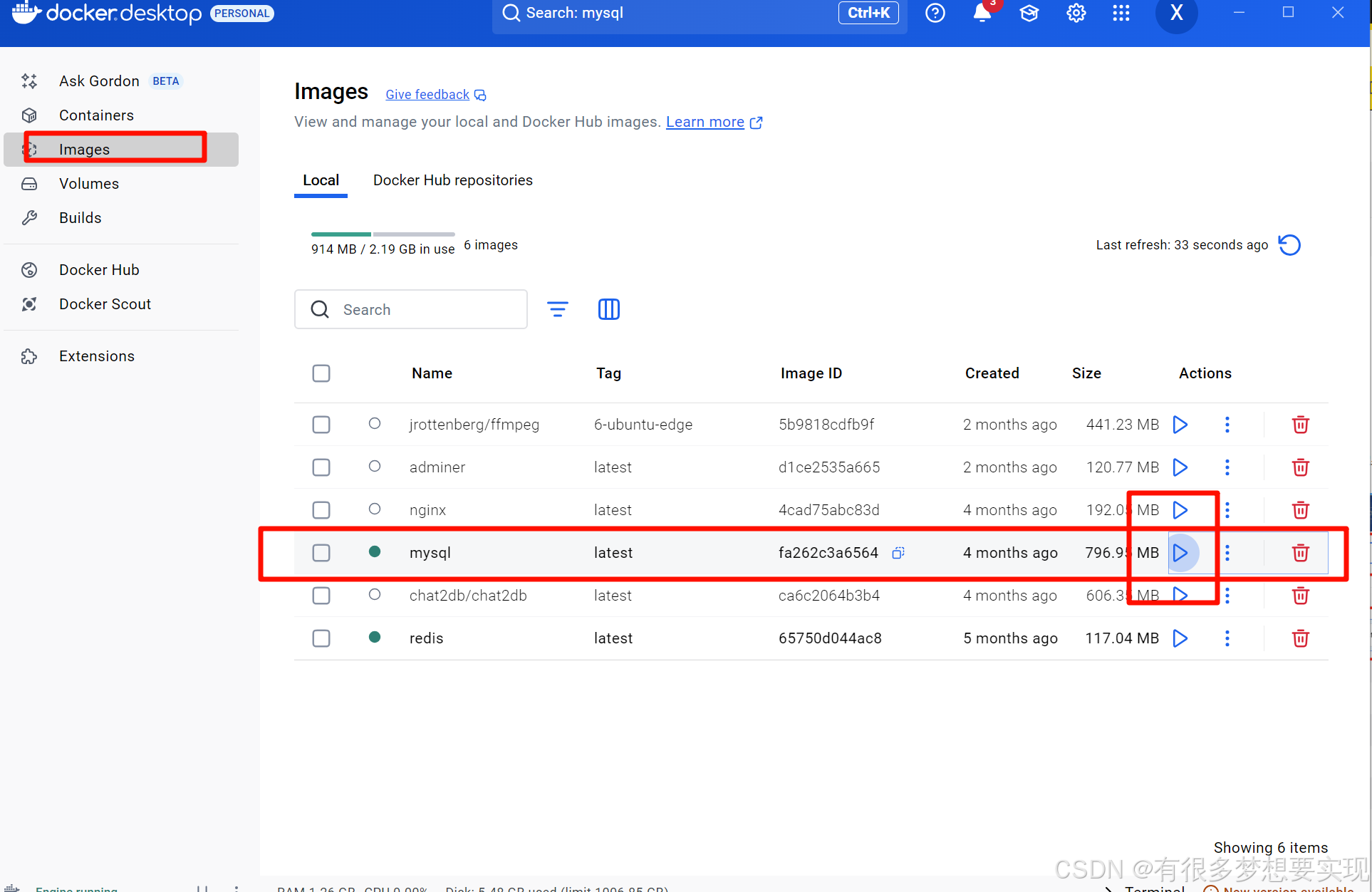
Task: Toggle the select-all images checkbox
Action: point(321,373)
